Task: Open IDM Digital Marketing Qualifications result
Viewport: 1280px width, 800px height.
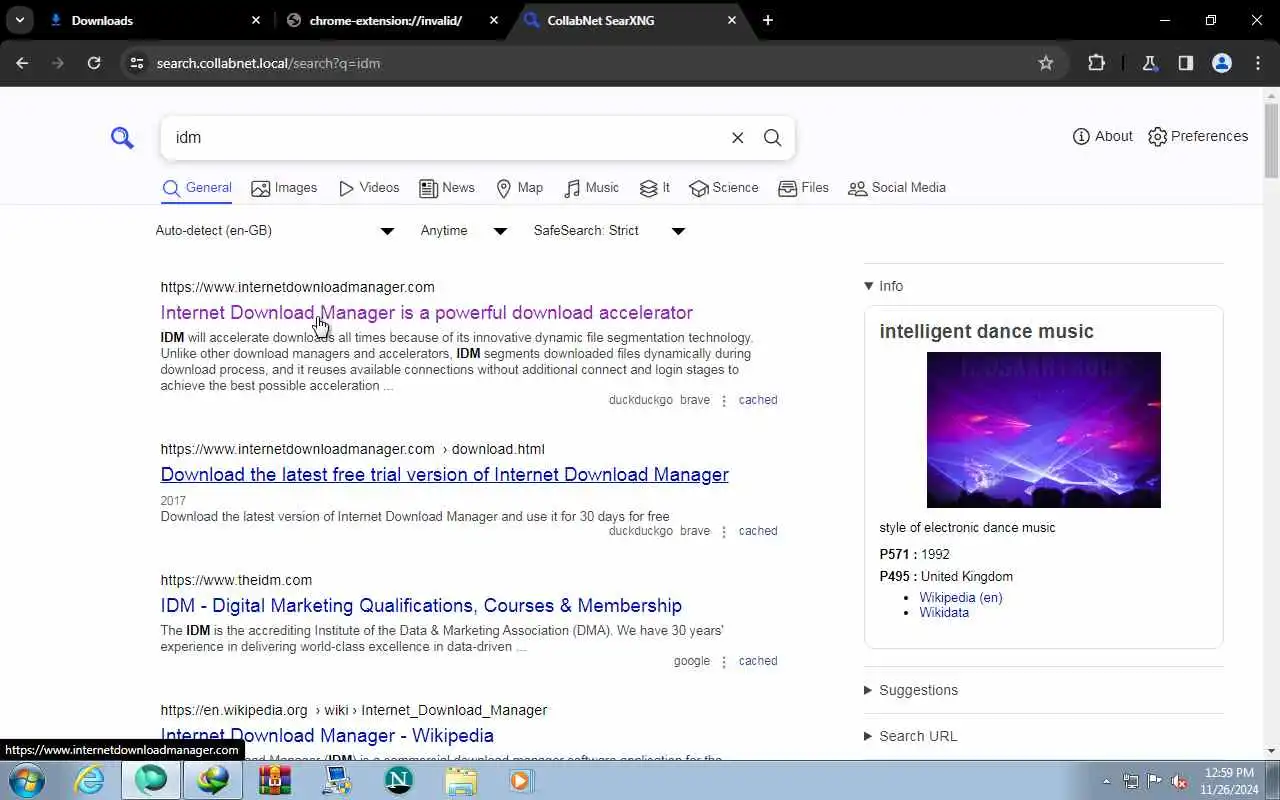Action: [421, 606]
